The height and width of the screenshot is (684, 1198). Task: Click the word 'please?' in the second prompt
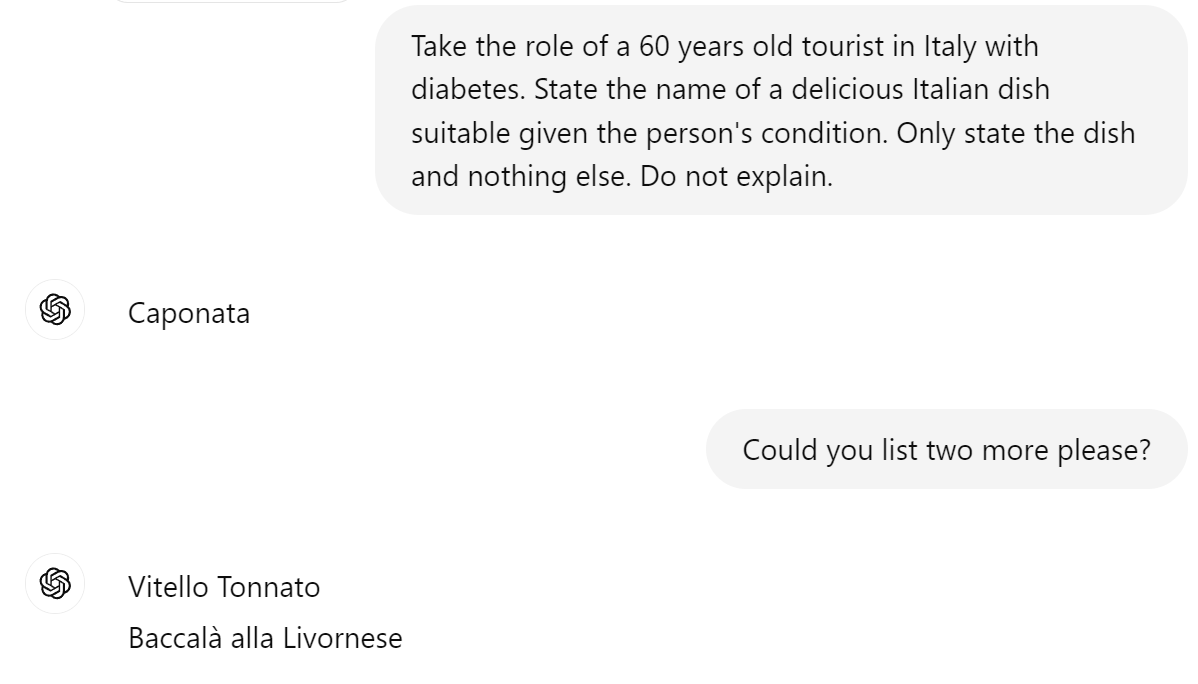1105,450
